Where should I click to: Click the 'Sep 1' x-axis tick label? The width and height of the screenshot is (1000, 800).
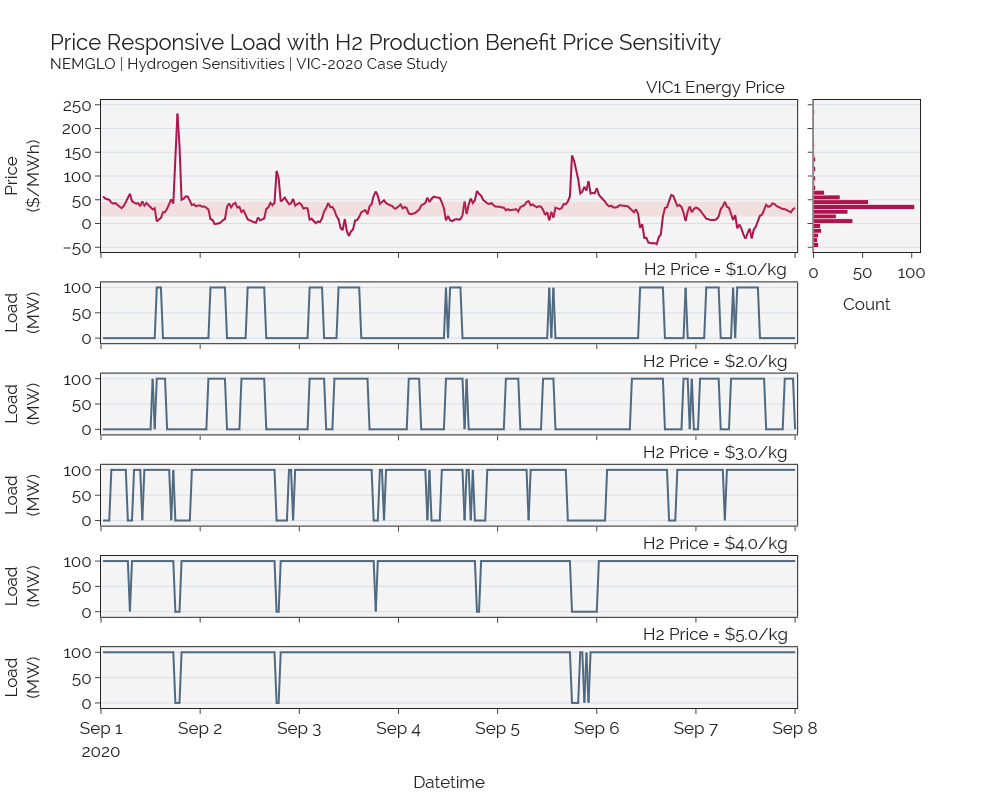101,729
